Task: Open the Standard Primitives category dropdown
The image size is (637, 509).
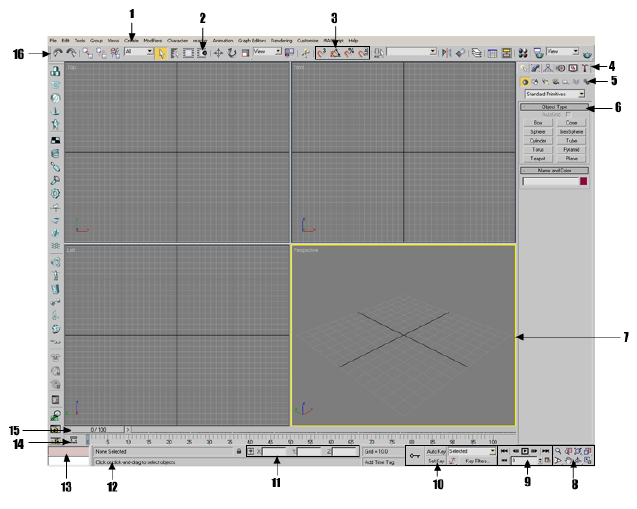Action: click(x=555, y=94)
